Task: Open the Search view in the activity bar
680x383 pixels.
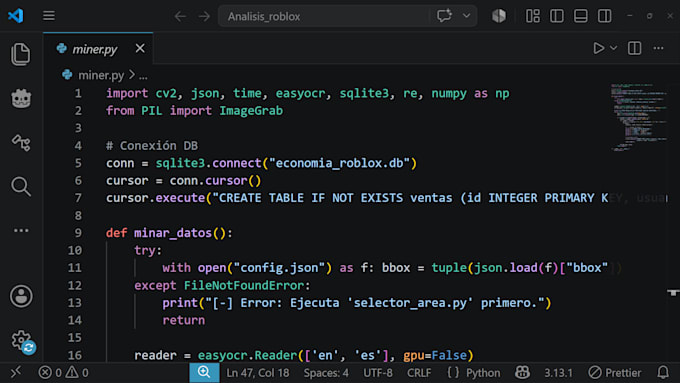Action: [x=21, y=187]
